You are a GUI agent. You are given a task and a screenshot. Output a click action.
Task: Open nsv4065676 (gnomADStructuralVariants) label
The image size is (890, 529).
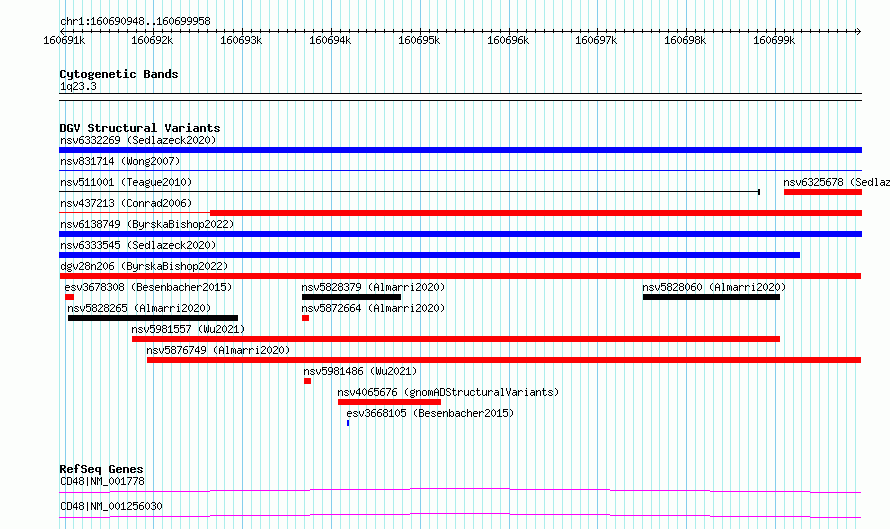(x=448, y=392)
